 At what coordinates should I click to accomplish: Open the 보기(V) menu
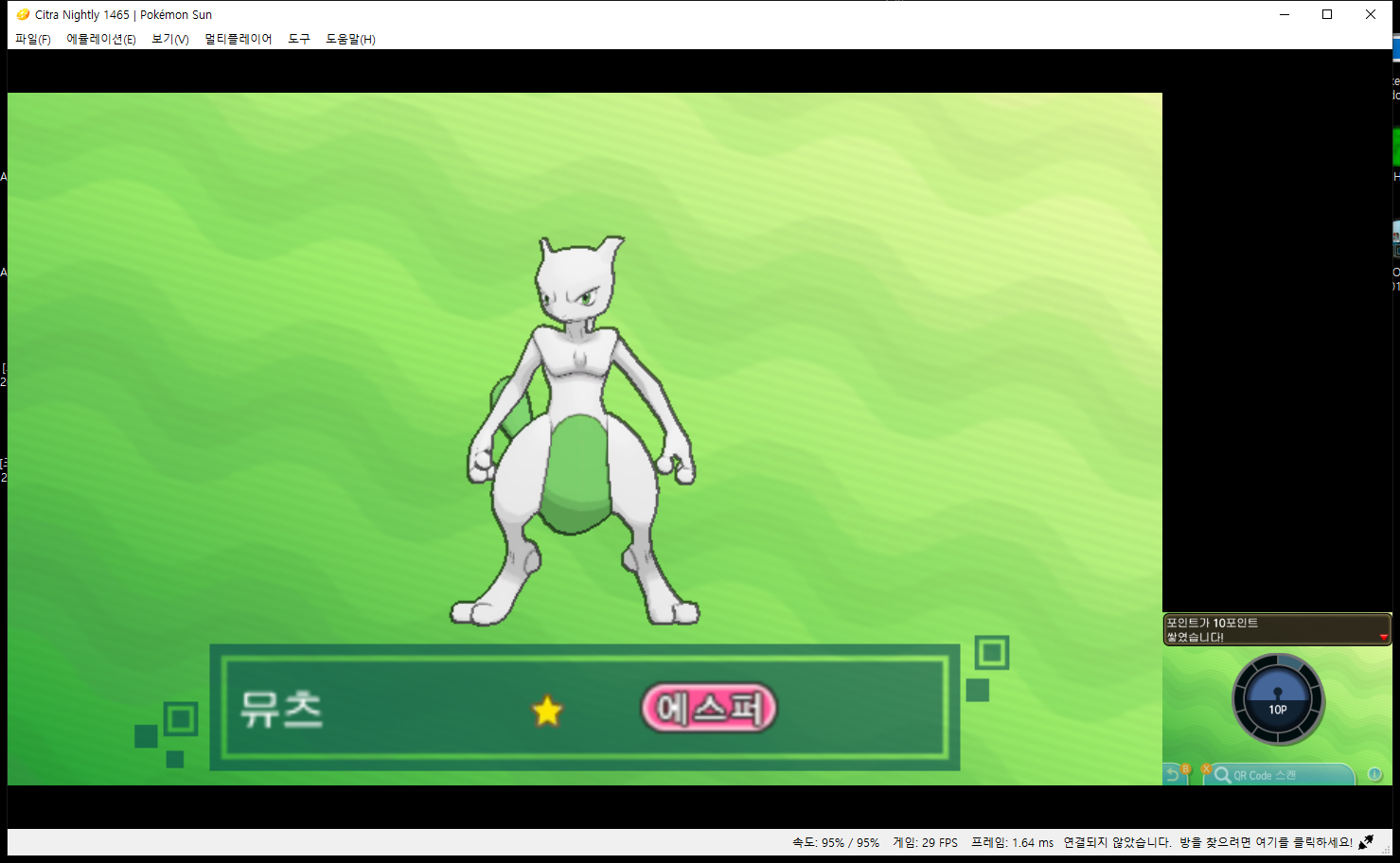point(170,39)
